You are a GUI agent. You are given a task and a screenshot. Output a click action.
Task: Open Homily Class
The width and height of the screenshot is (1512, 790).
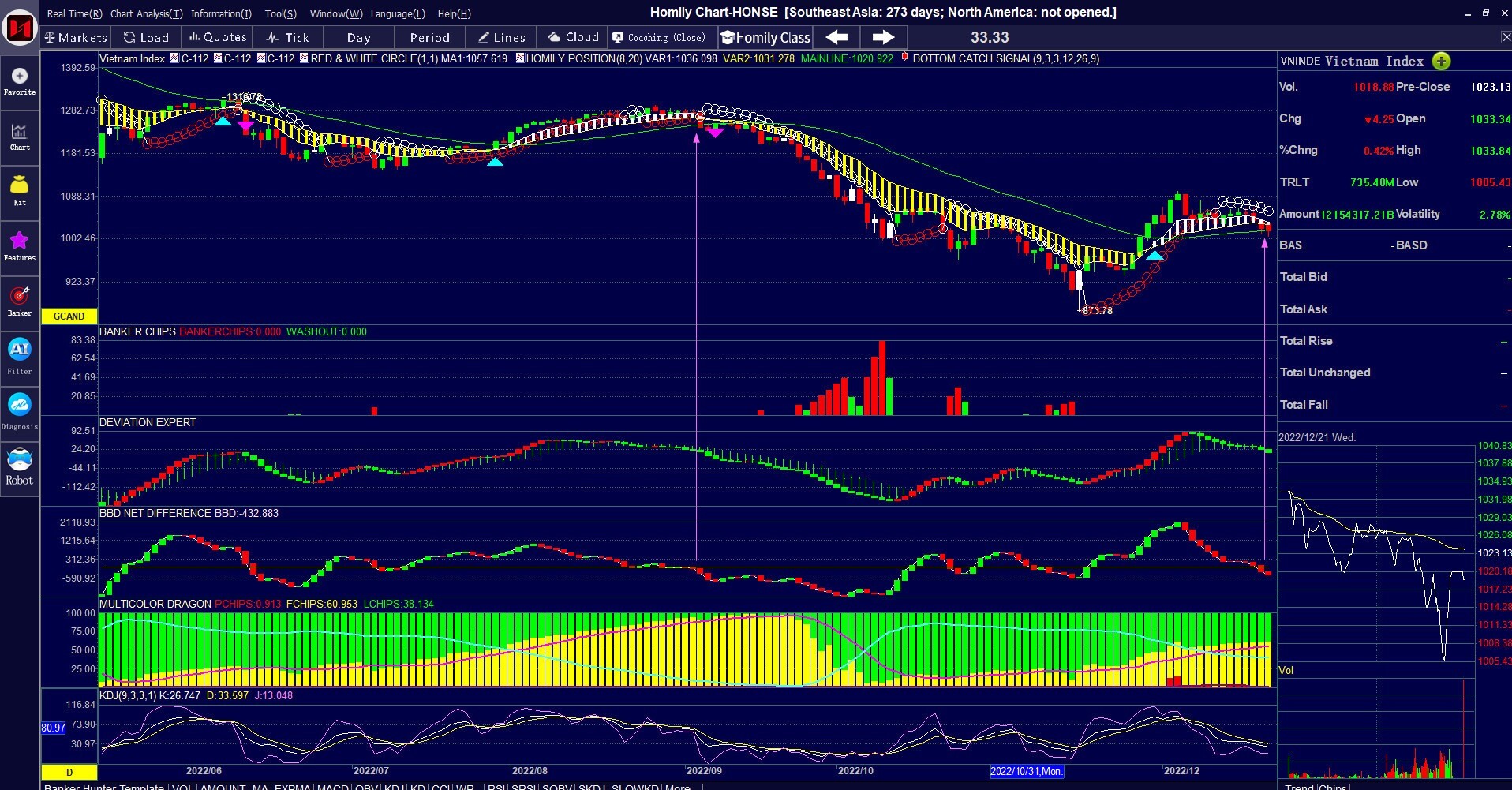(x=765, y=37)
